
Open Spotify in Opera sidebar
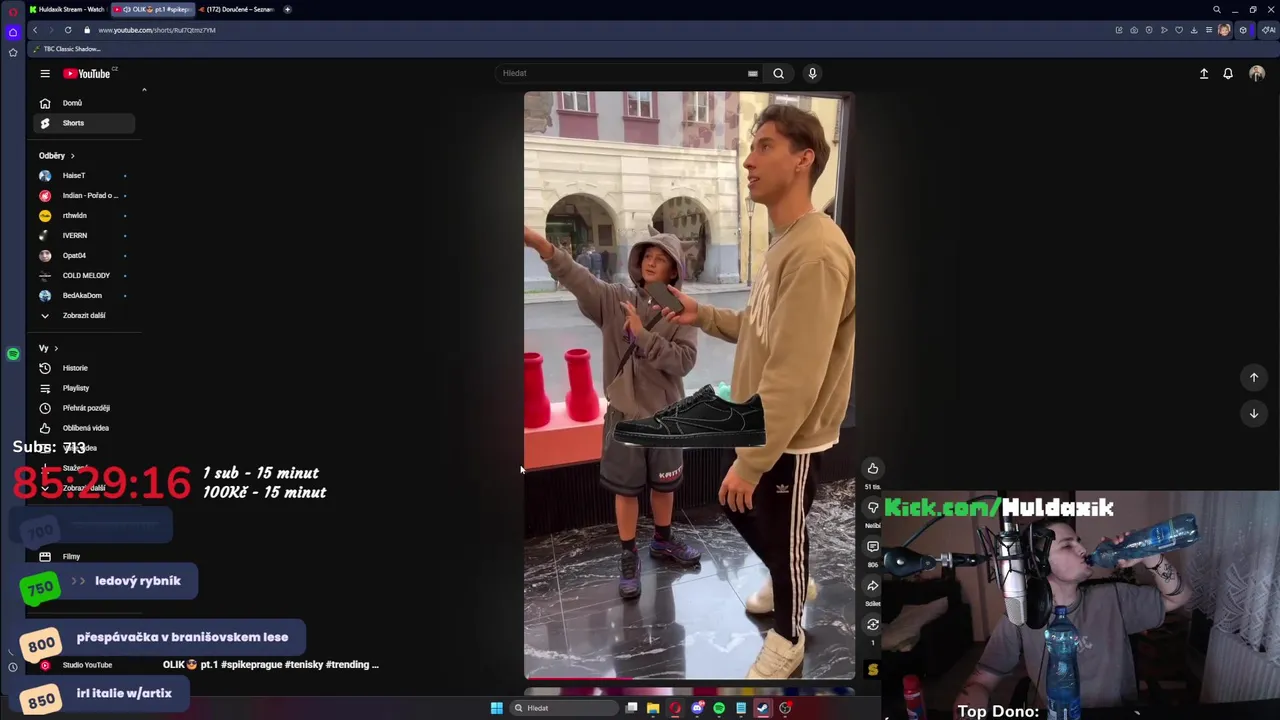(x=13, y=354)
